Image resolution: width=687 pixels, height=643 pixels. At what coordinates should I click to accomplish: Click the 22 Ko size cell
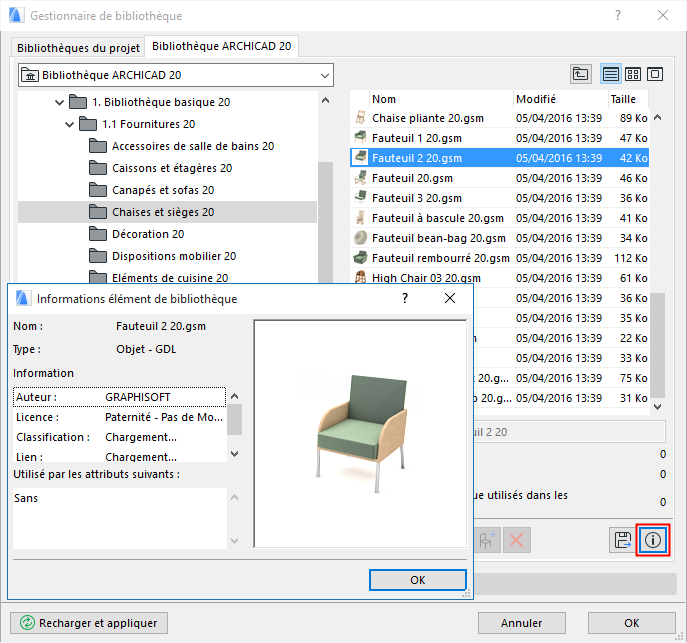point(634,338)
